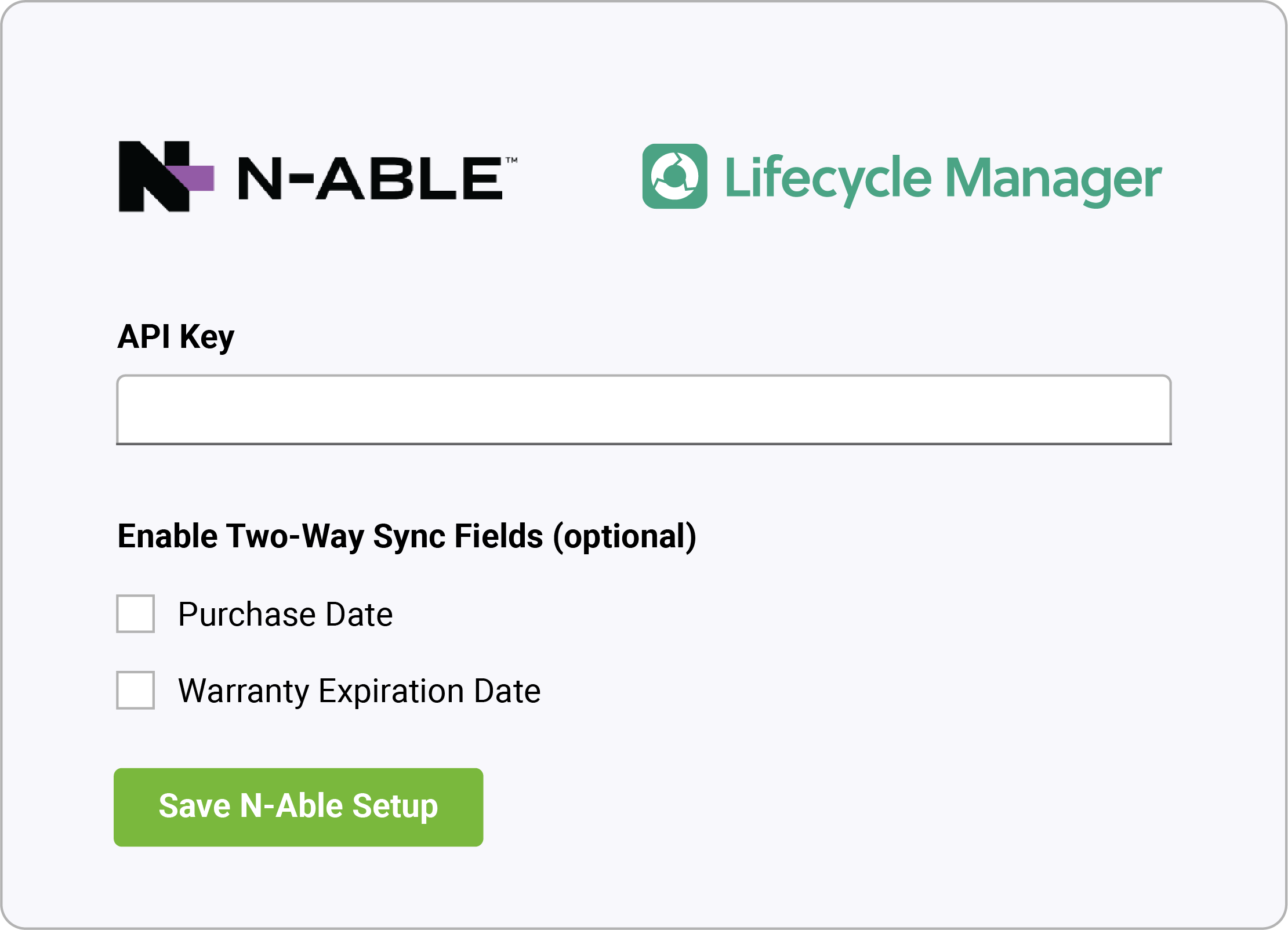
Task: Click inside the API Key input field
Action: [x=644, y=409]
